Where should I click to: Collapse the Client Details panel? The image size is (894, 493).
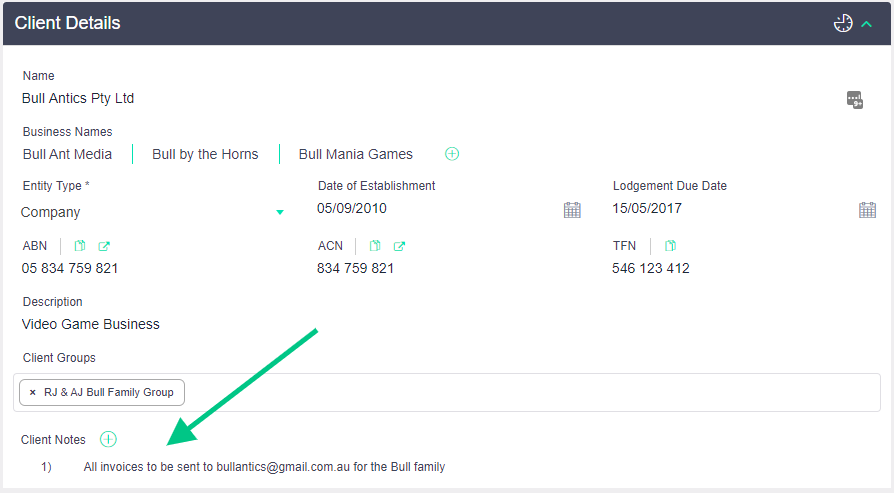pyautogui.click(x=867, y=24)
